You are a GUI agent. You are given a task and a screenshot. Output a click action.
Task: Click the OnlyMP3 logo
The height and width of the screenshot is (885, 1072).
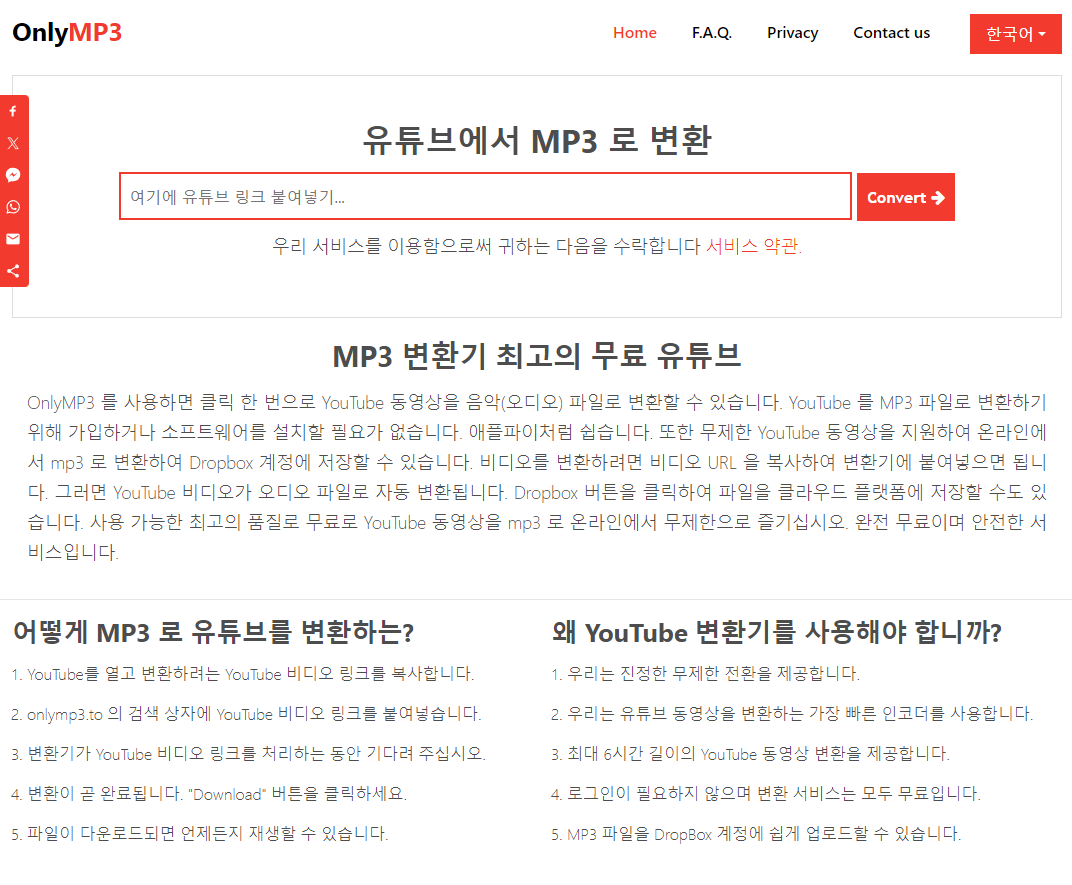point(67,33)
